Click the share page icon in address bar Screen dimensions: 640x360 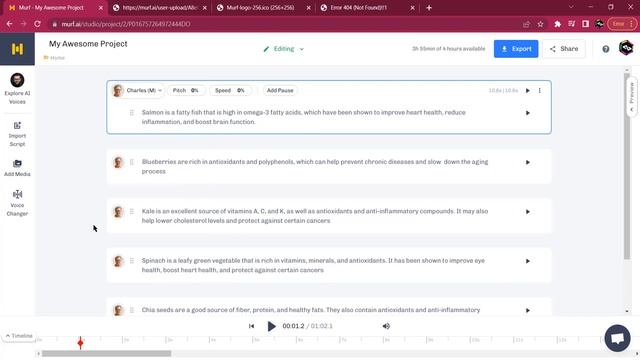pyautogui.click(x=527, y=24)
